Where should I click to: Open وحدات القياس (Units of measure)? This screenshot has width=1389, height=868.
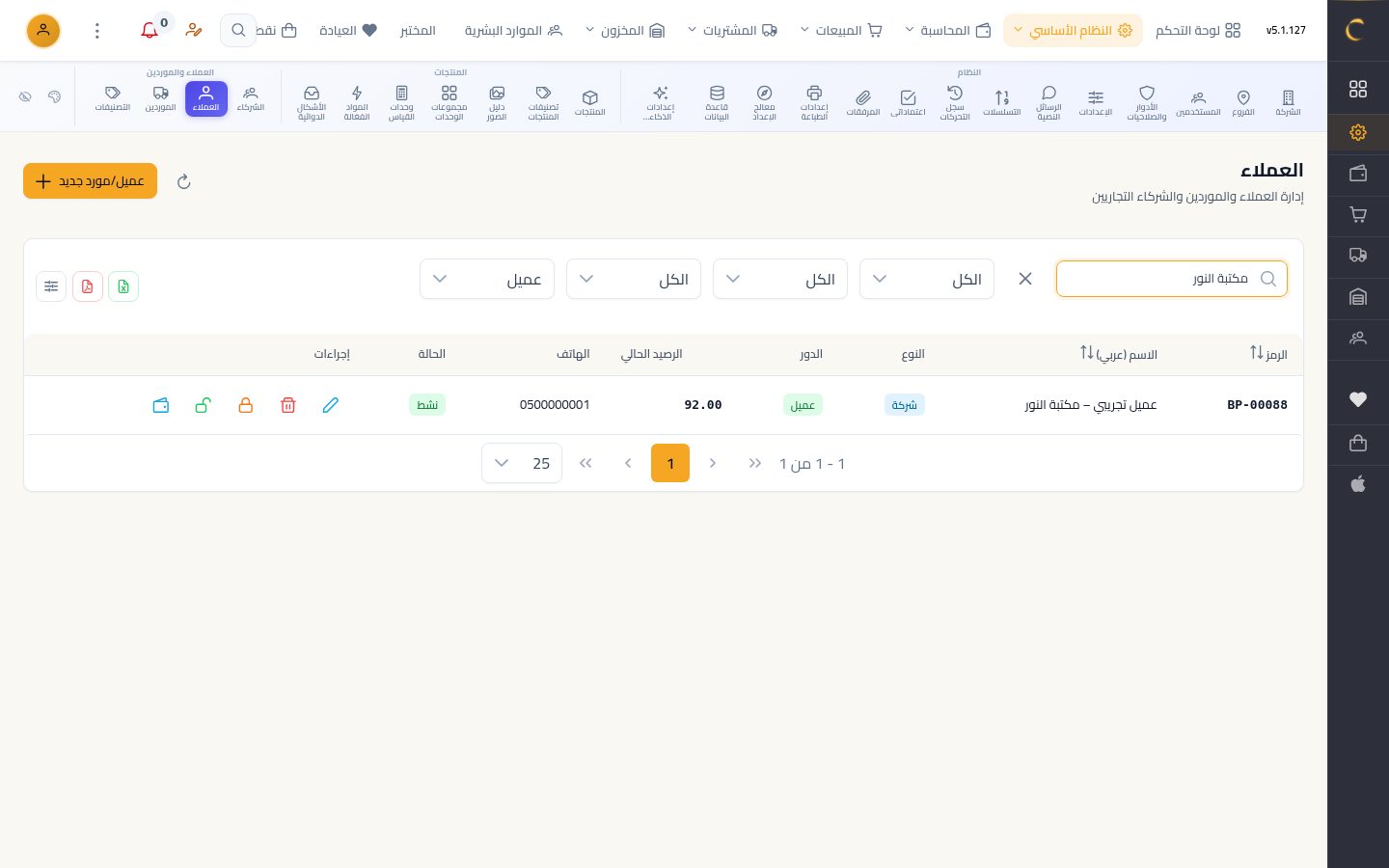pos(401,103)
